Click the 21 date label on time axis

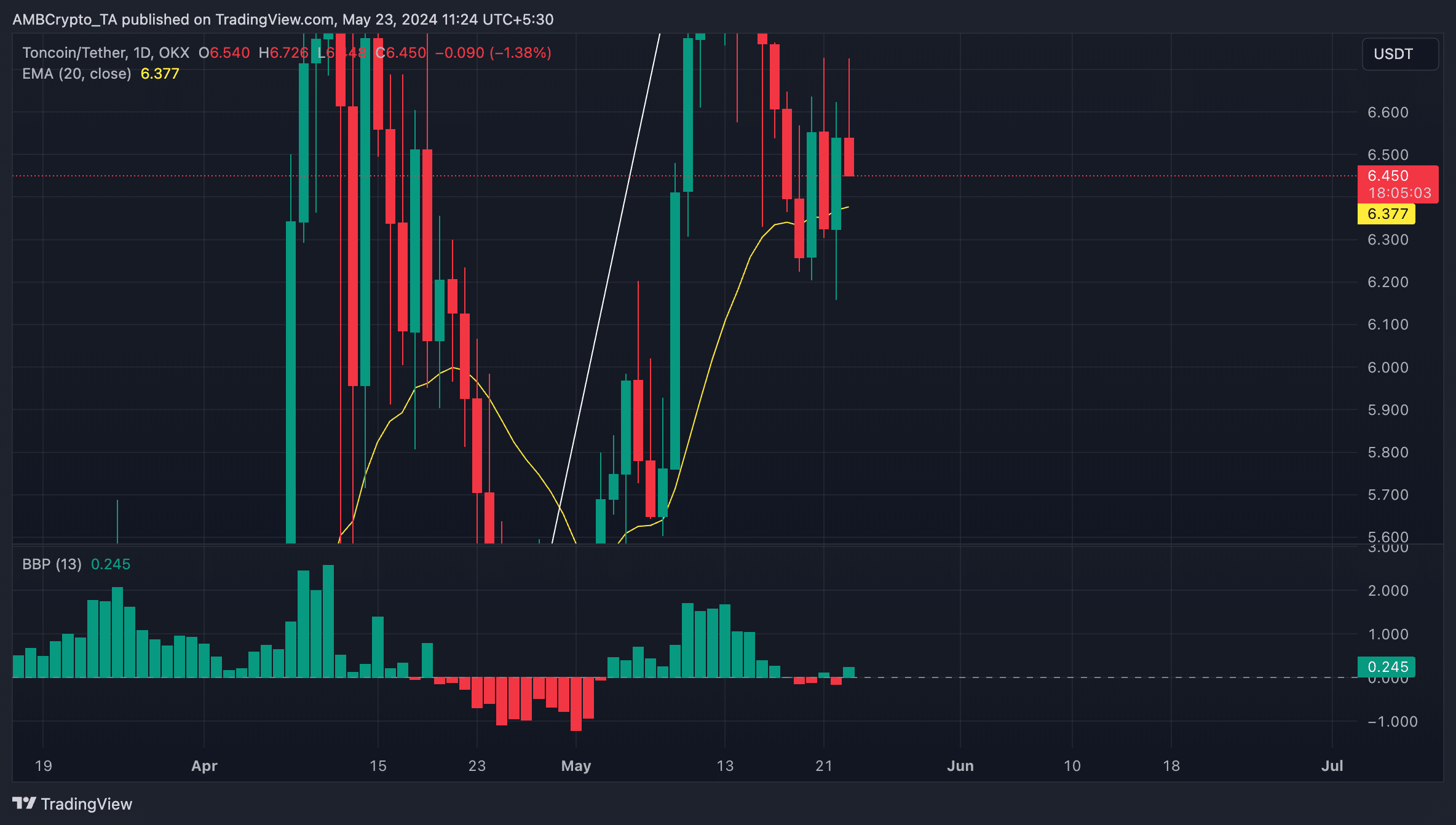824,766
